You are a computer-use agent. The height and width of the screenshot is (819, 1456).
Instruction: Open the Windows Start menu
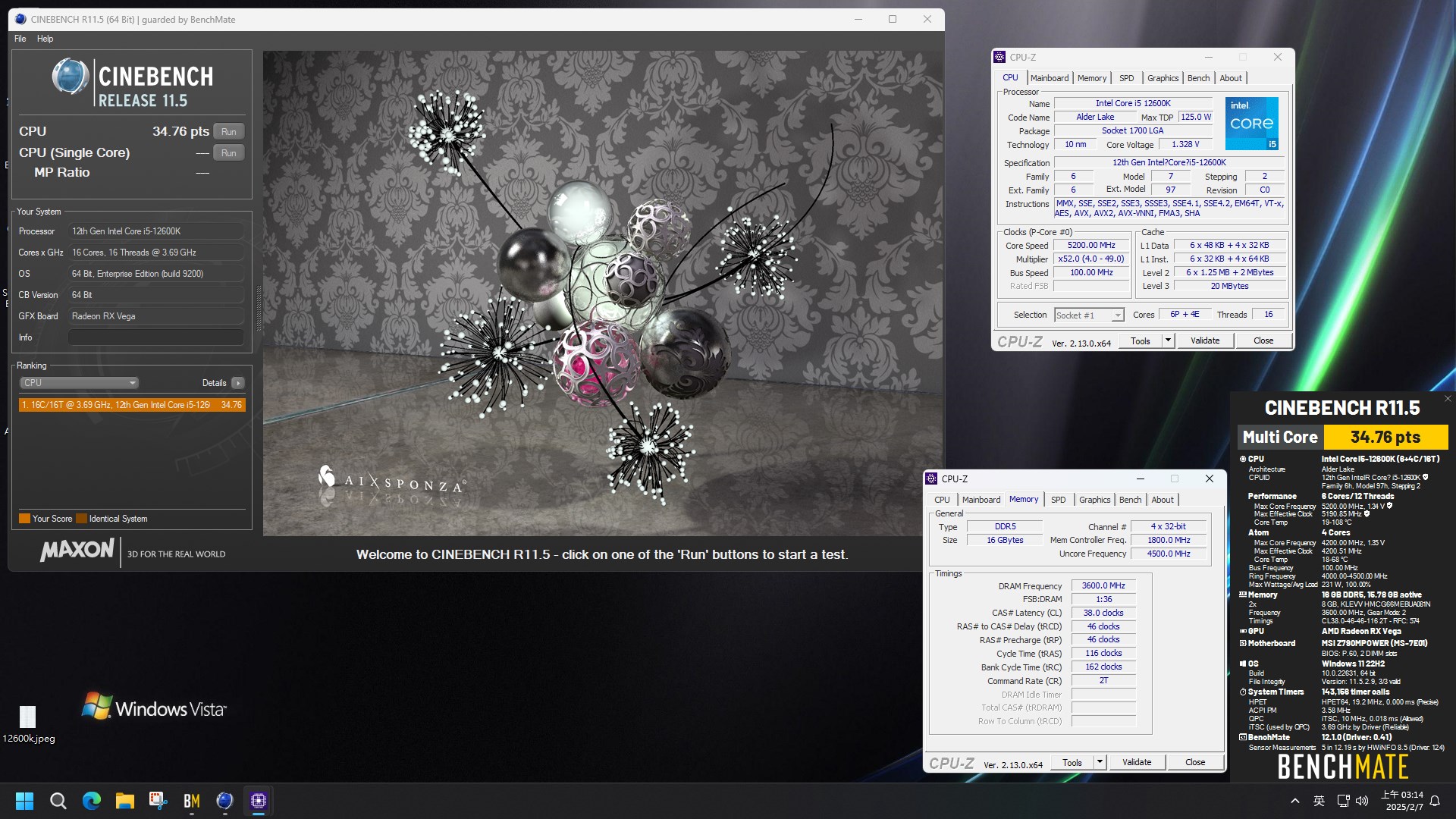(x=24, y=801)
